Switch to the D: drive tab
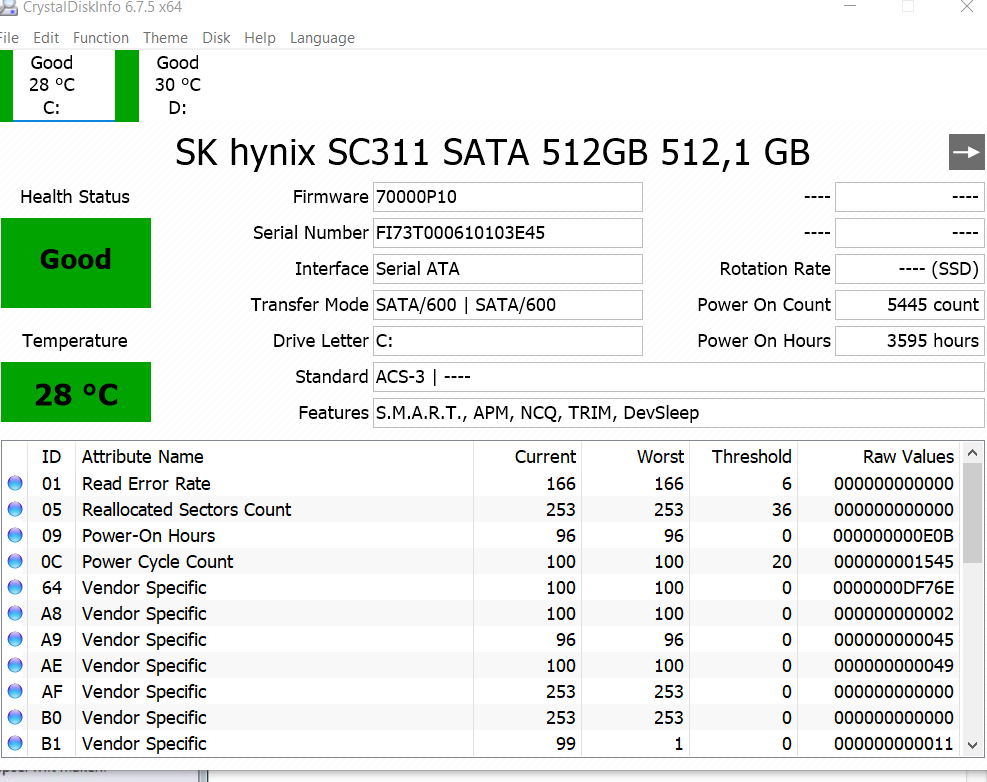 (x=178, y=86)
